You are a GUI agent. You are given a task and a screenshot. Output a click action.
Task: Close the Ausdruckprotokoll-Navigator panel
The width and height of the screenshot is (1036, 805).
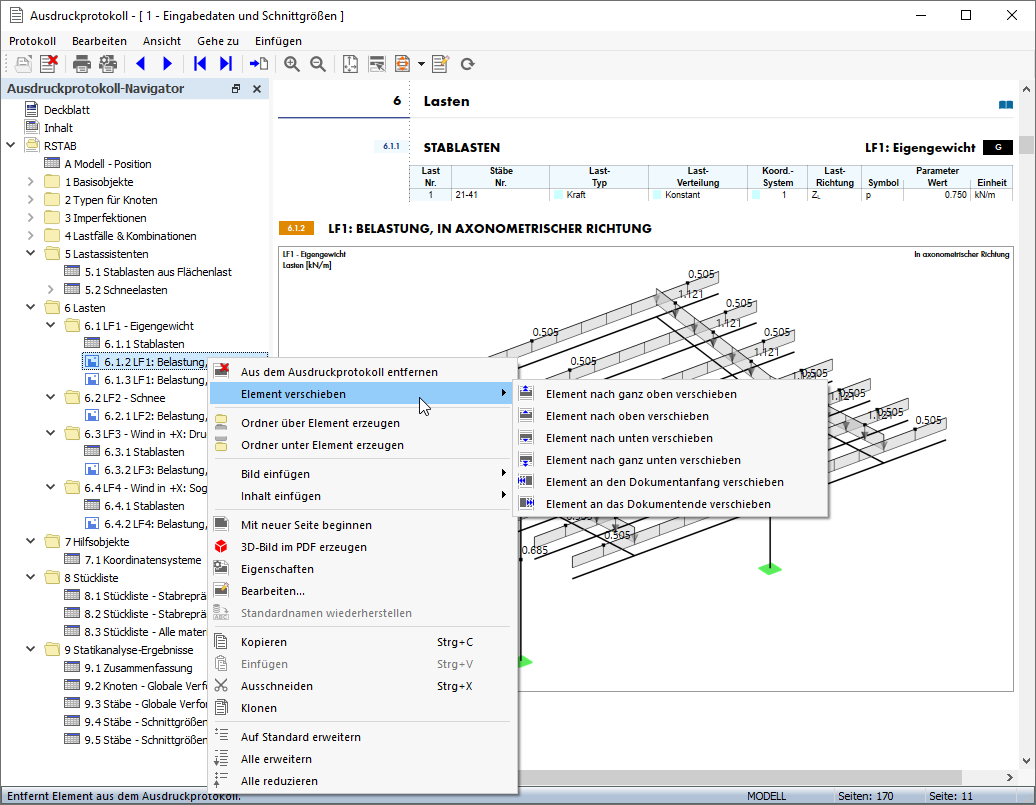(257, 89)
